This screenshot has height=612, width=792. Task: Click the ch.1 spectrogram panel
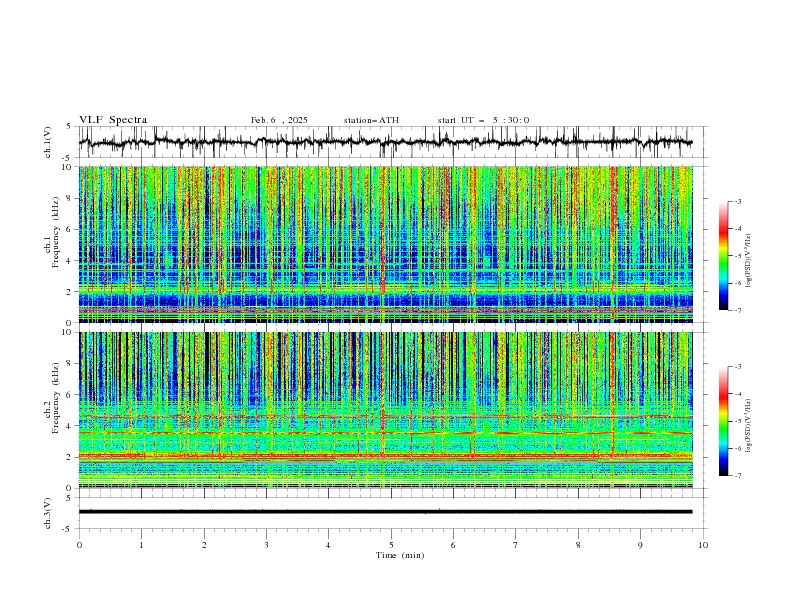point(386,244)
